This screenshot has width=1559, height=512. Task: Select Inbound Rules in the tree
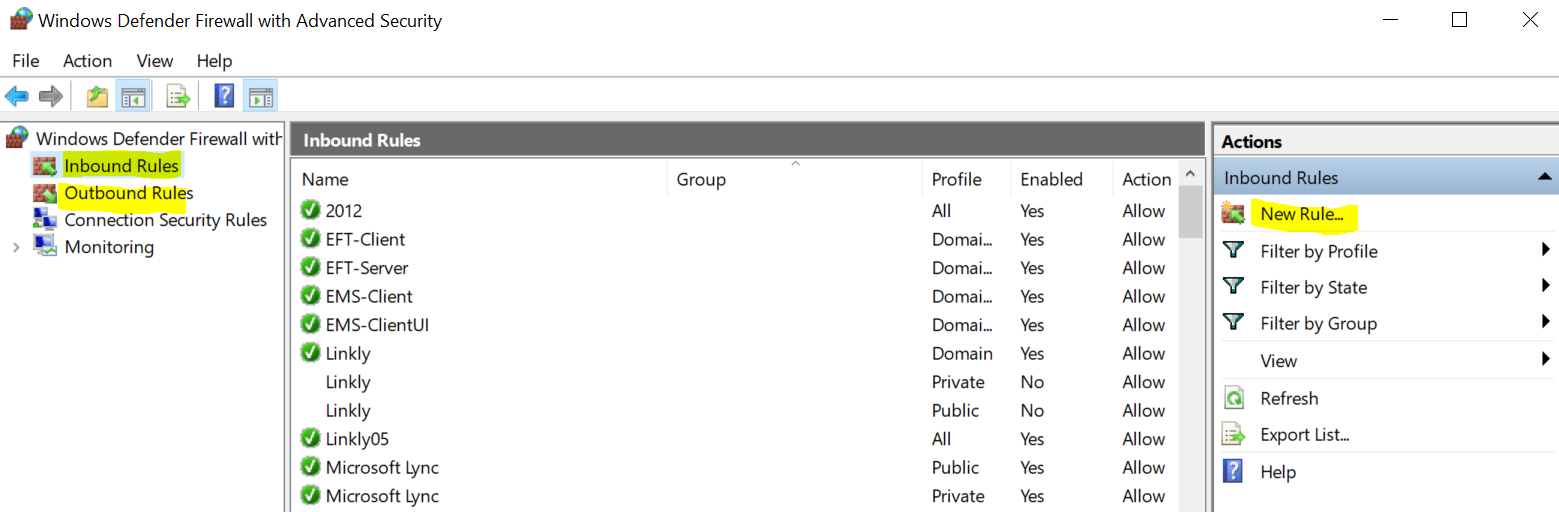click(121, 165)
